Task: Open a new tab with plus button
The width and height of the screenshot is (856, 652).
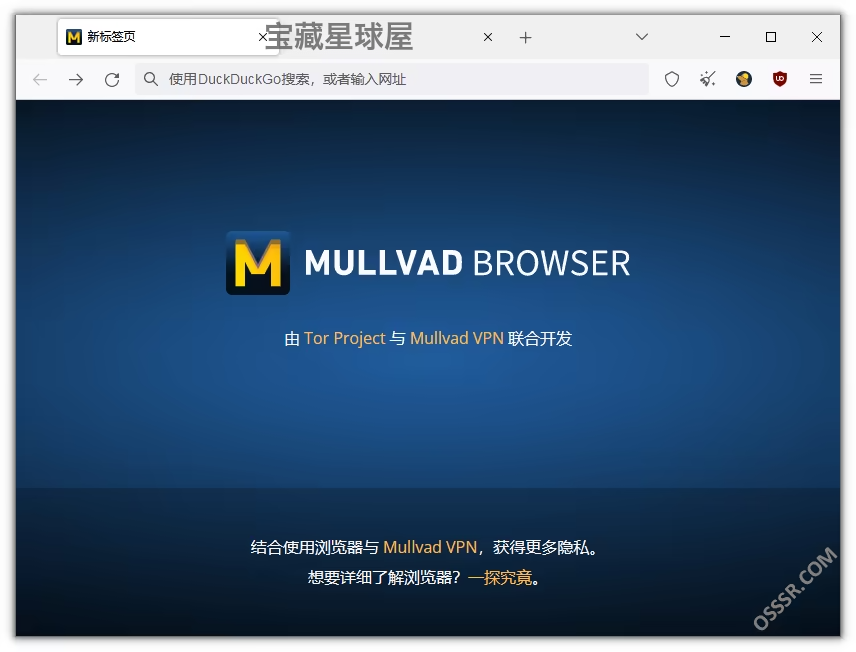Action: tap(525, 37)
